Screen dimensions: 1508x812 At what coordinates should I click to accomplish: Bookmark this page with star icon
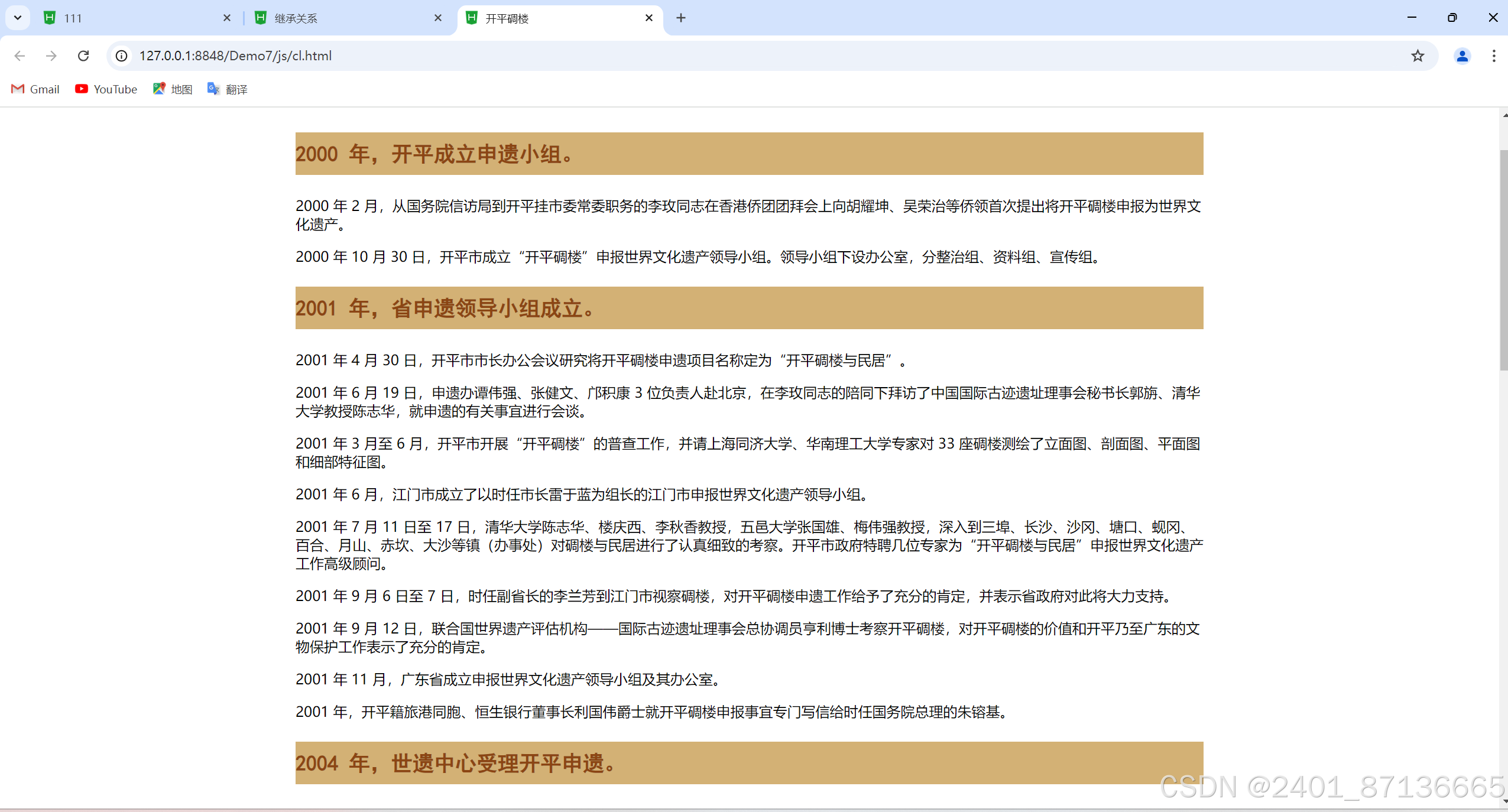click(x=1418, y=56)
